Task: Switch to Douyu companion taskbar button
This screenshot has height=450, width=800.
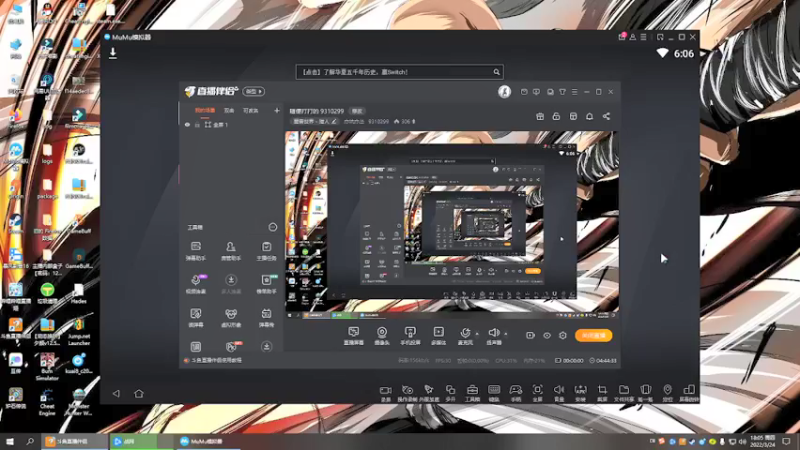Action: click(x=74, y=441)
